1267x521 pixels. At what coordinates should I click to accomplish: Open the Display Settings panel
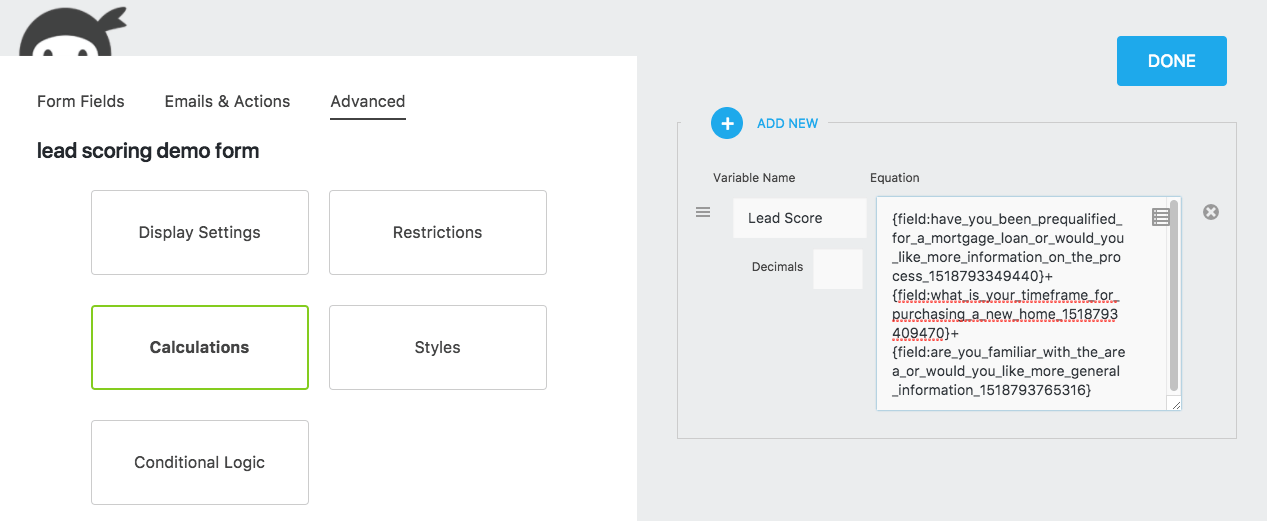tap(200, 232)
